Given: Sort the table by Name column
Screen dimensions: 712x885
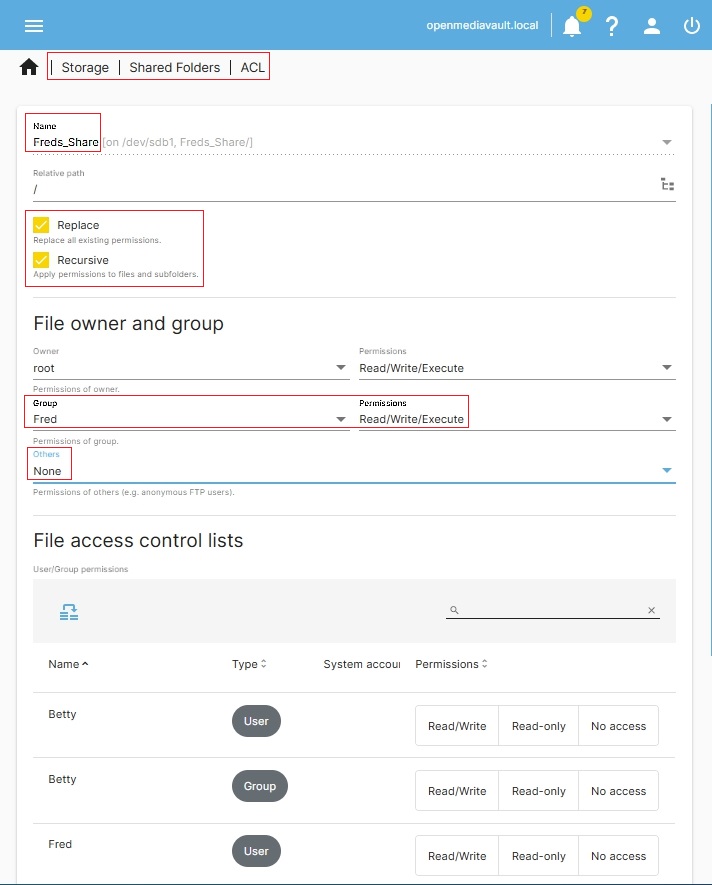Looking at the screenshot, I should (x=68, y=664).
